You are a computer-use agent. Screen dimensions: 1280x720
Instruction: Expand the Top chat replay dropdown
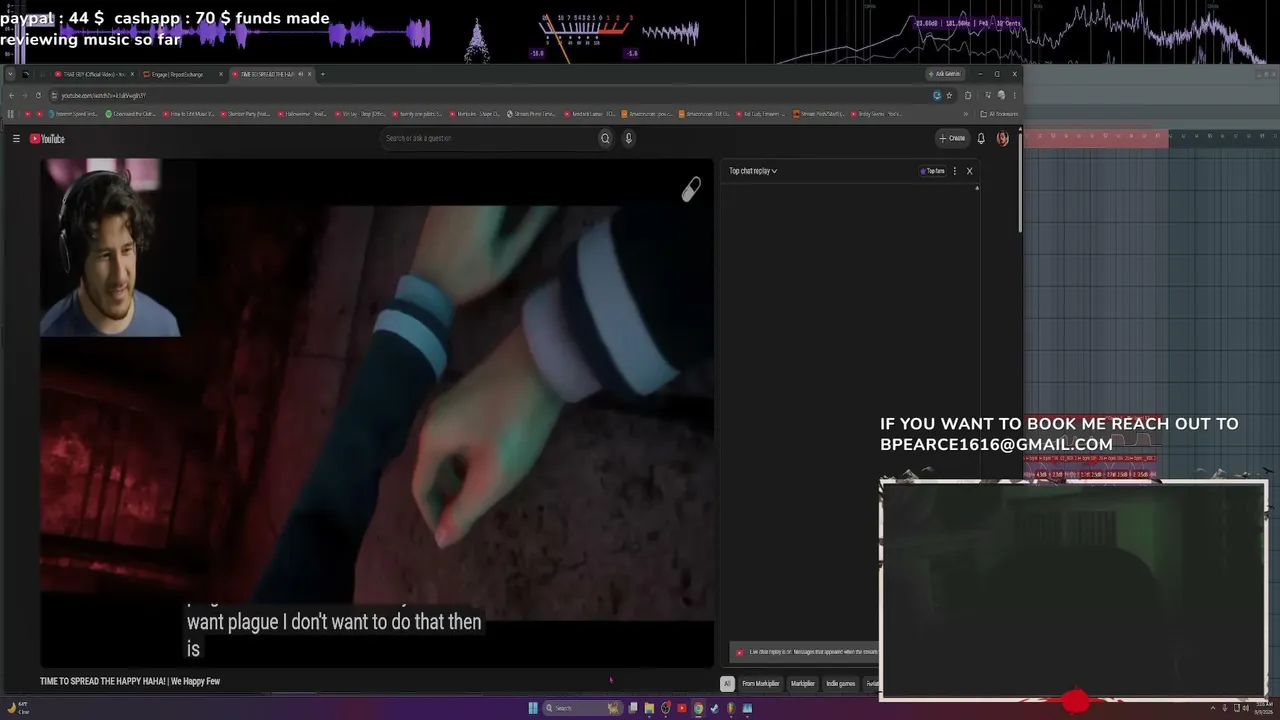pyautogui.click(x=753, y=171)
